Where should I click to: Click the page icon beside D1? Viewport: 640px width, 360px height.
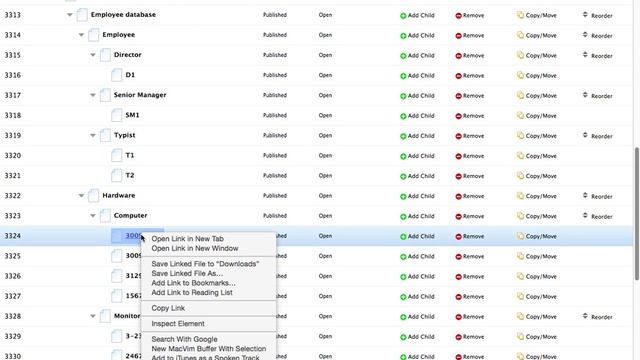click(117, 75)
